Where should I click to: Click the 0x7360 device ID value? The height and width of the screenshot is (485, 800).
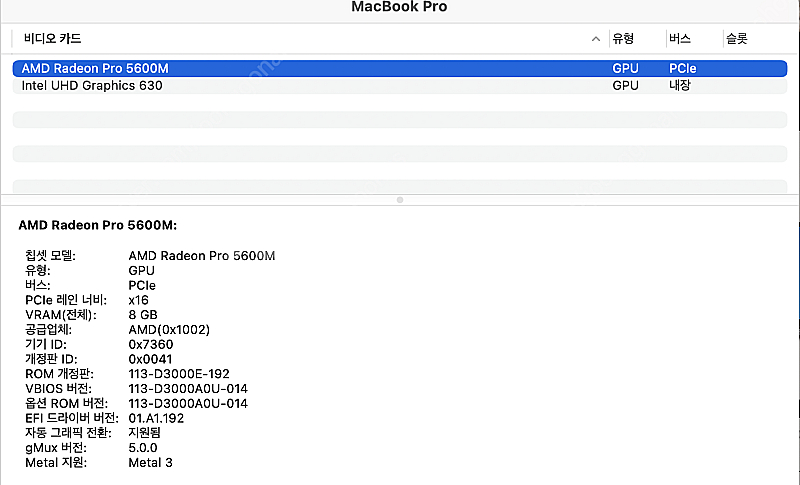(151, 345)
